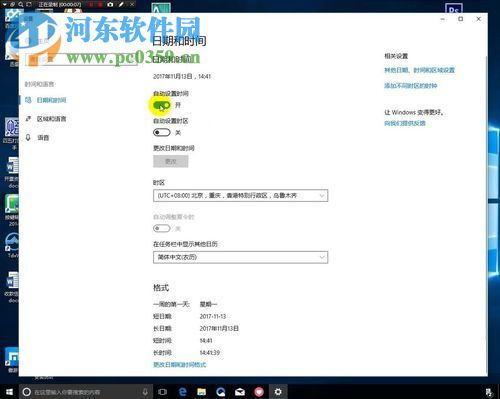This screenshot has width=500, height=399.
Task: Click the long time value 14:41:39
Action: [x=210, y=353]
